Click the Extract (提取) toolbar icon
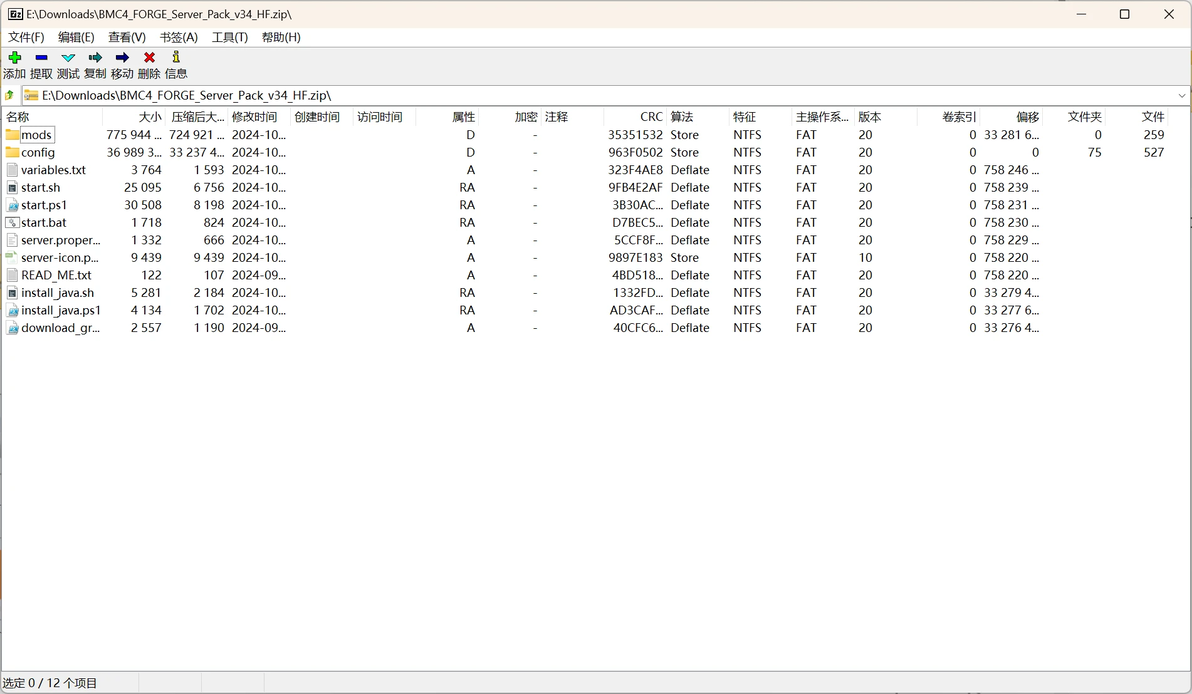Image resolution: width=1192 pixels, height=694 pixels. (41, 58)
